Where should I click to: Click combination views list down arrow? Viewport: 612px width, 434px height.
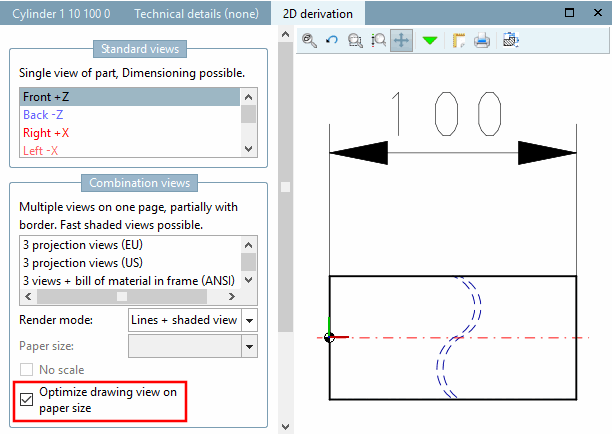(249, 280)
